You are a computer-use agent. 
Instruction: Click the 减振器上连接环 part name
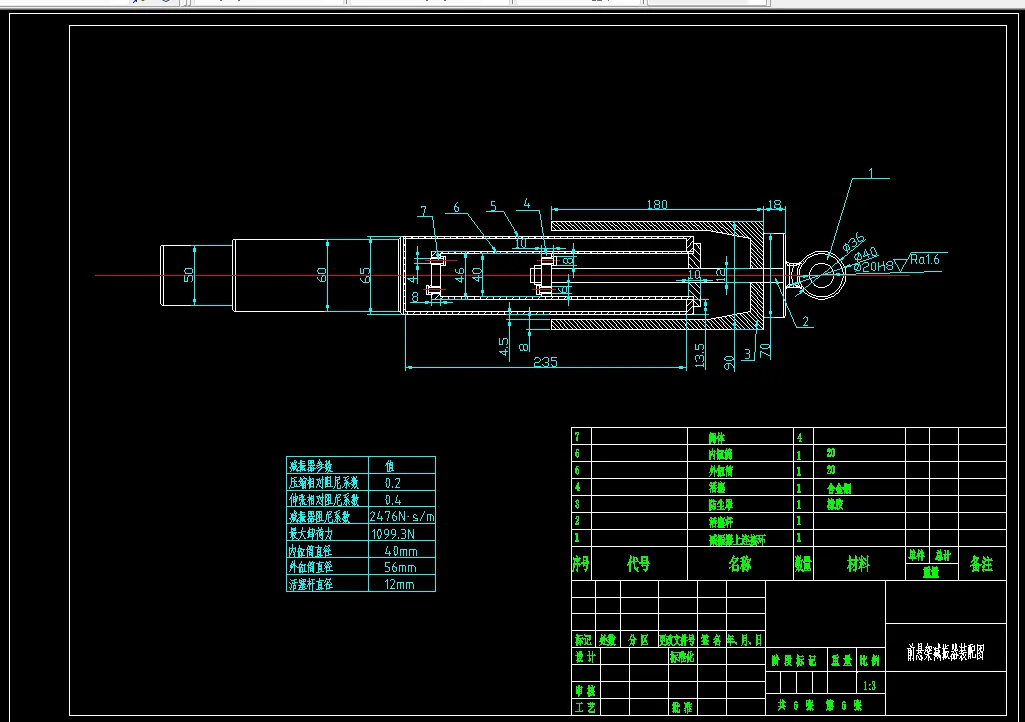click(x=737, y=540)
